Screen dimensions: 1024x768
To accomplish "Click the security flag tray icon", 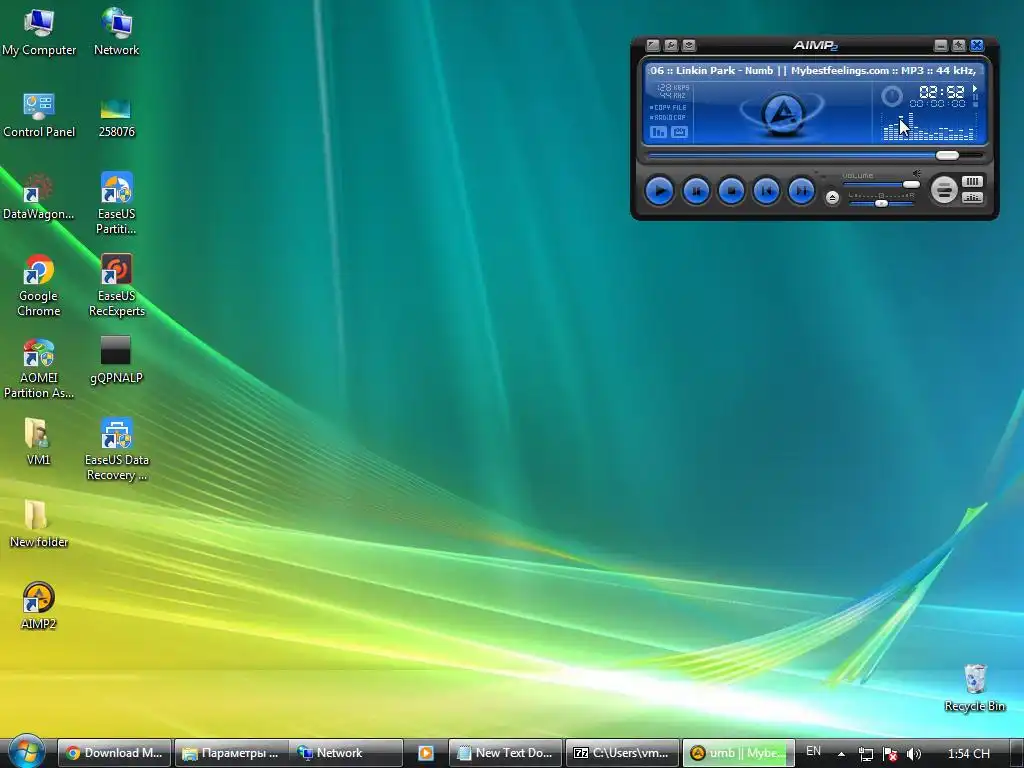I will (889, 754).
